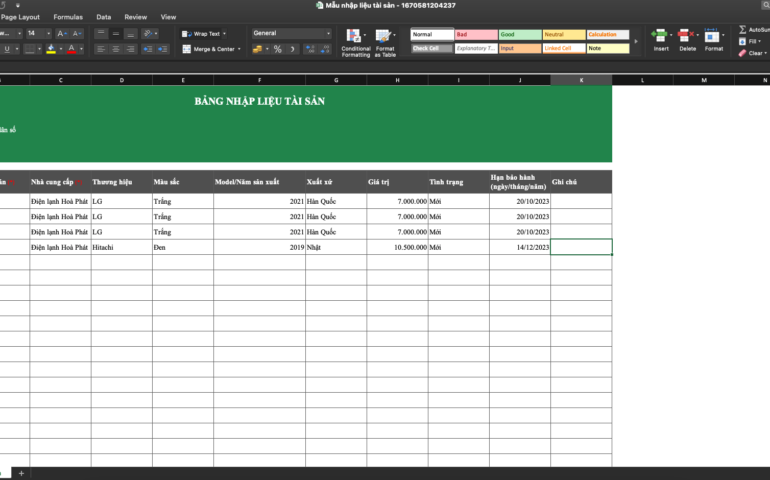Click Merge & Center button
Image resolution: width=770 pixels, height=480 pixels.
pyautogui.click(x=211, y=49)
